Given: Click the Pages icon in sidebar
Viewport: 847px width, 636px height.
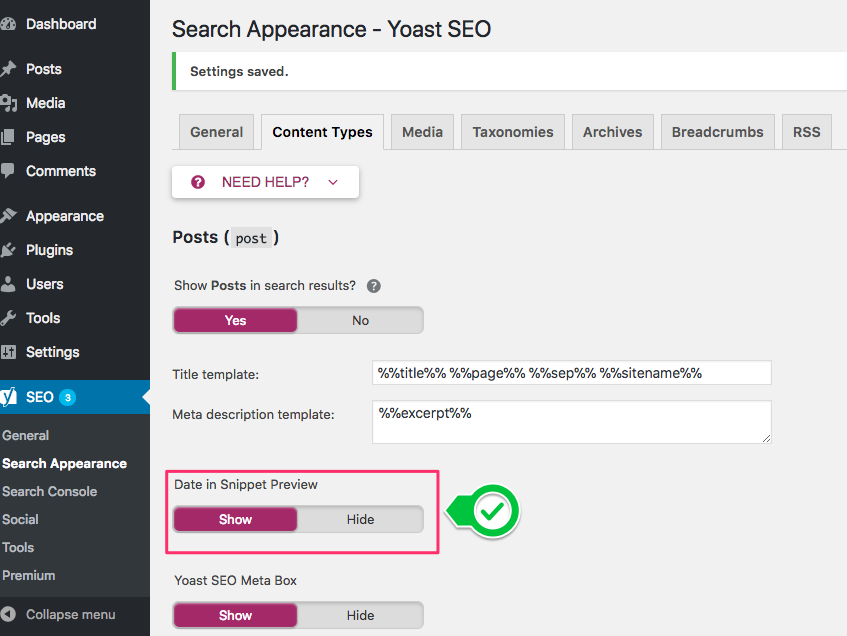Looking at the screenshot, I should pos(9,137).
